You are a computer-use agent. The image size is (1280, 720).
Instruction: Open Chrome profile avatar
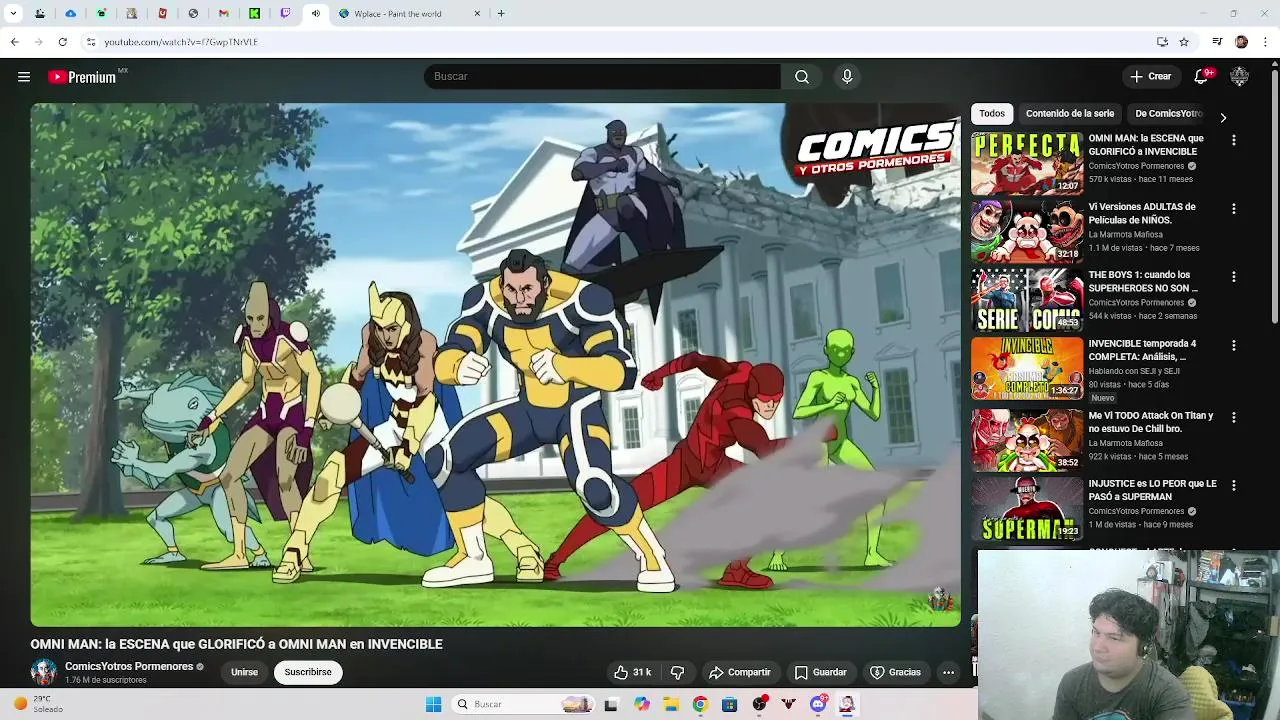(1241, 42)
